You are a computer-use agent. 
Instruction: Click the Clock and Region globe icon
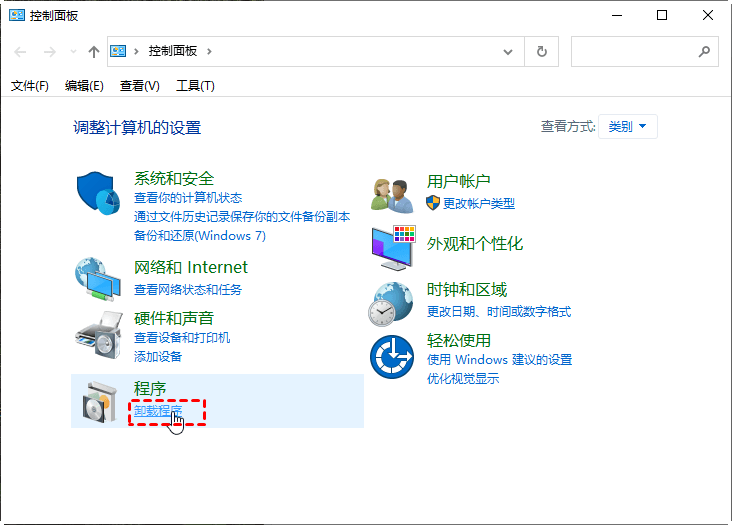[x=391, y=304]
